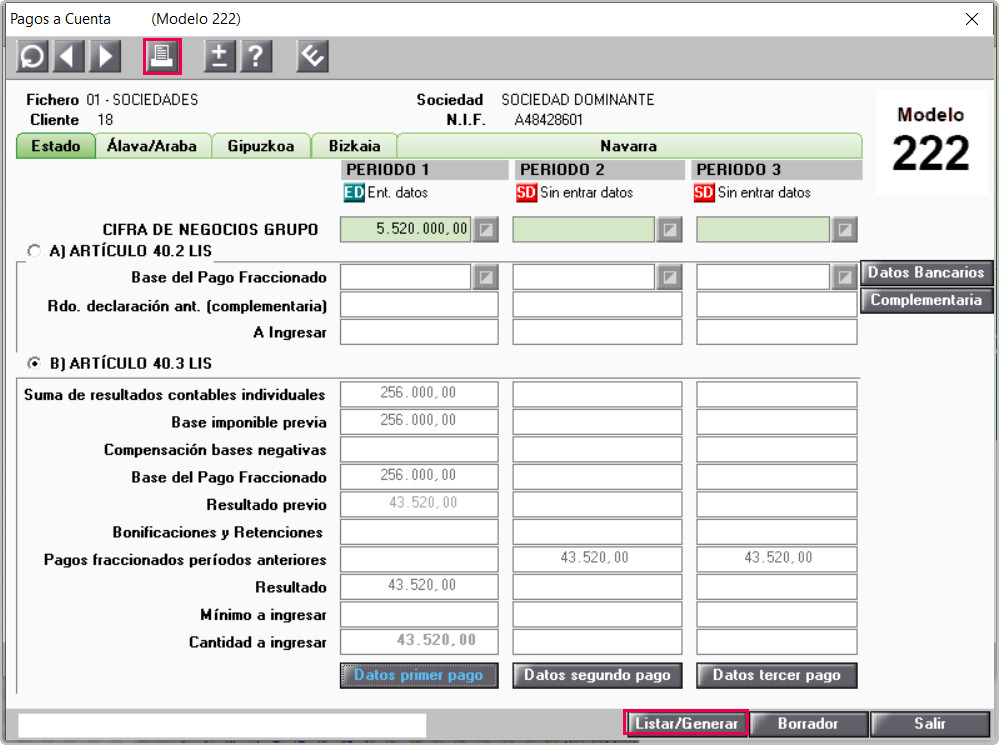Click the PERIODO 2 column header
The image size is (999, 745).
click(x=600, y=170)
